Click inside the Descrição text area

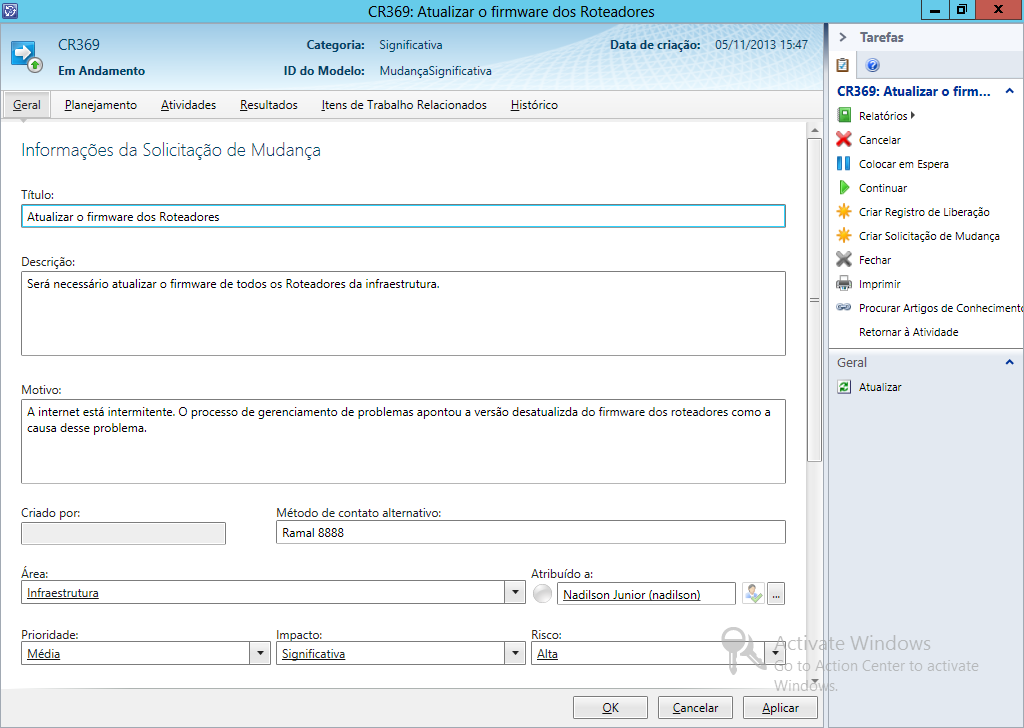point(403,313)
